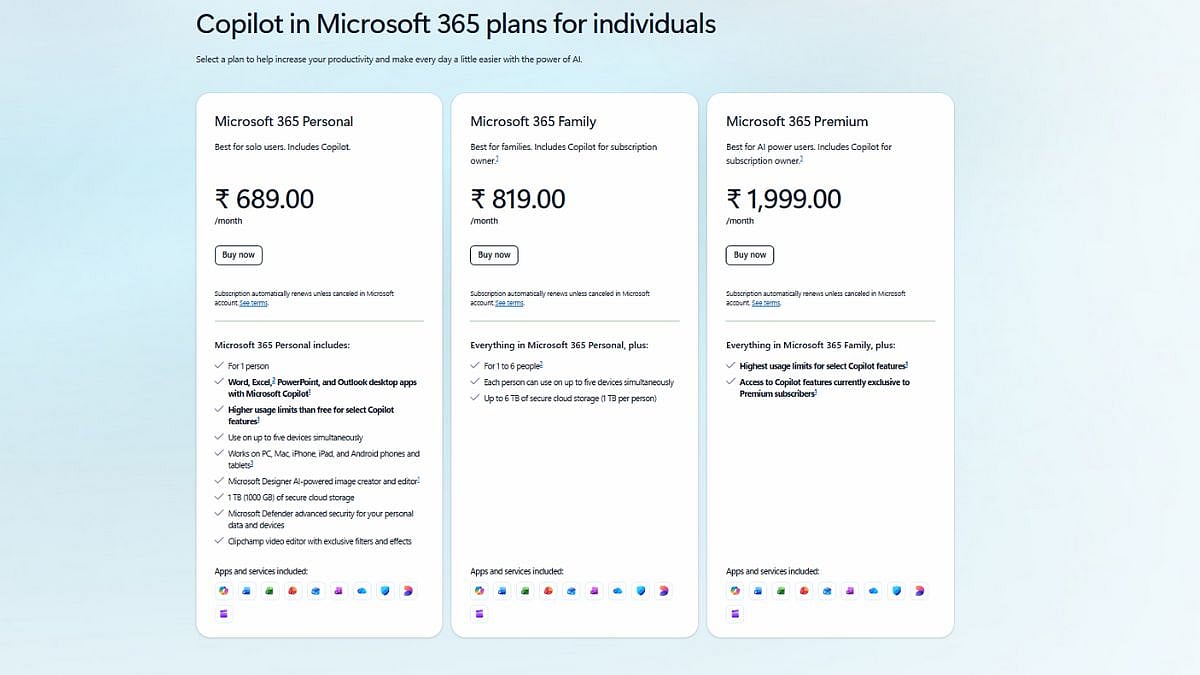Open See terms link under Personal plan
This screenshot has width=1200, height=675.
pos(253,302)
